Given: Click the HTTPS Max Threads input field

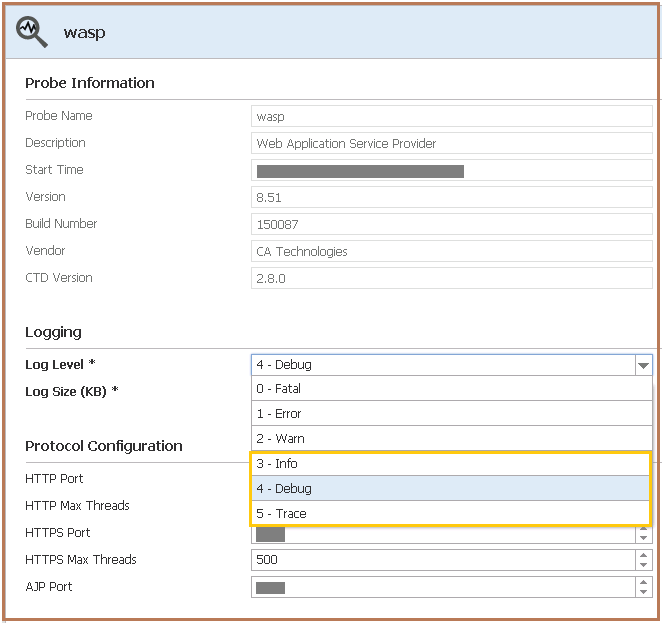Looking at the screenshot, I should click(x=440, y=560).
